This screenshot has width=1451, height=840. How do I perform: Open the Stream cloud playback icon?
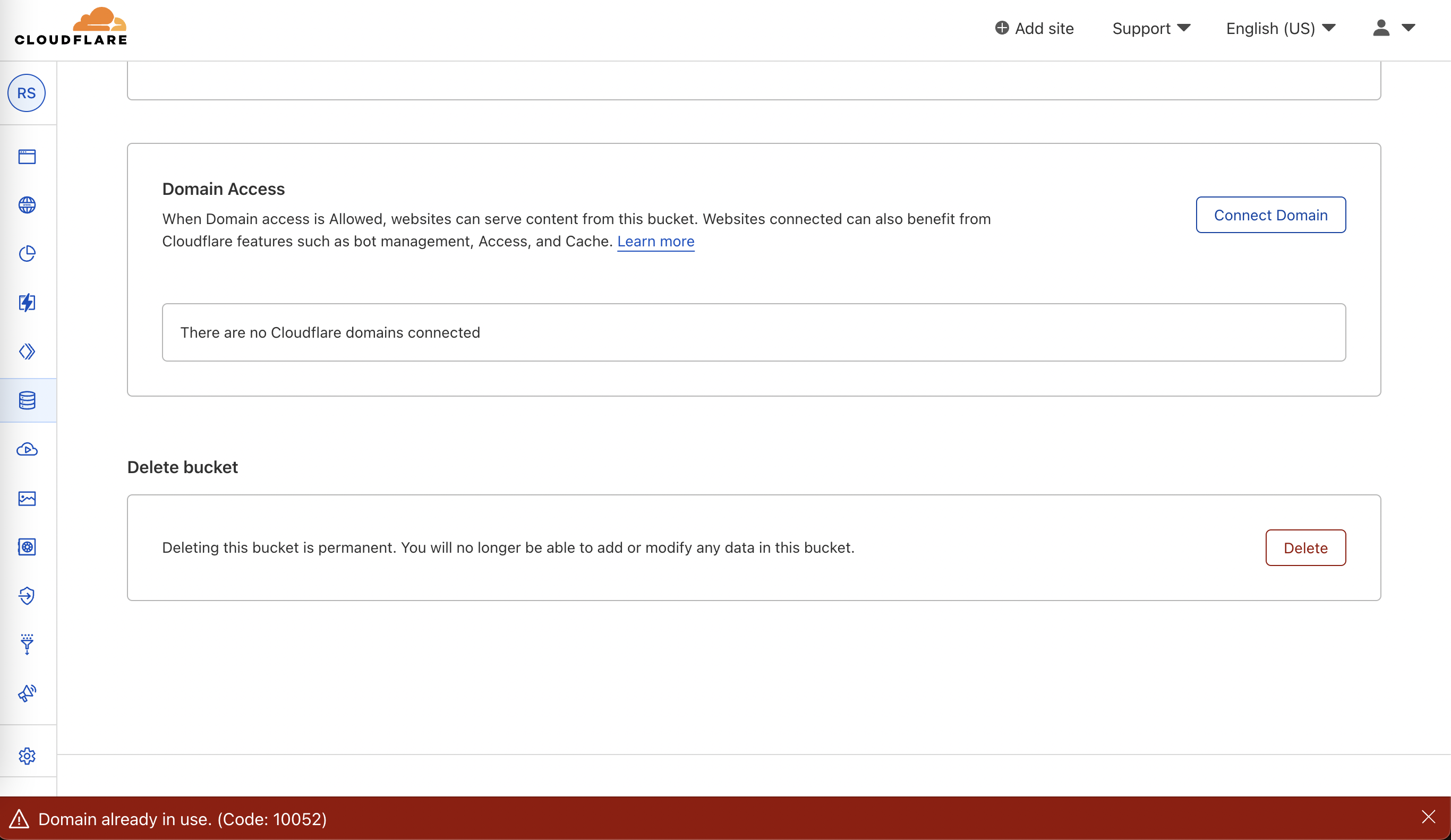pyautogui.click(x=27, y=450)
